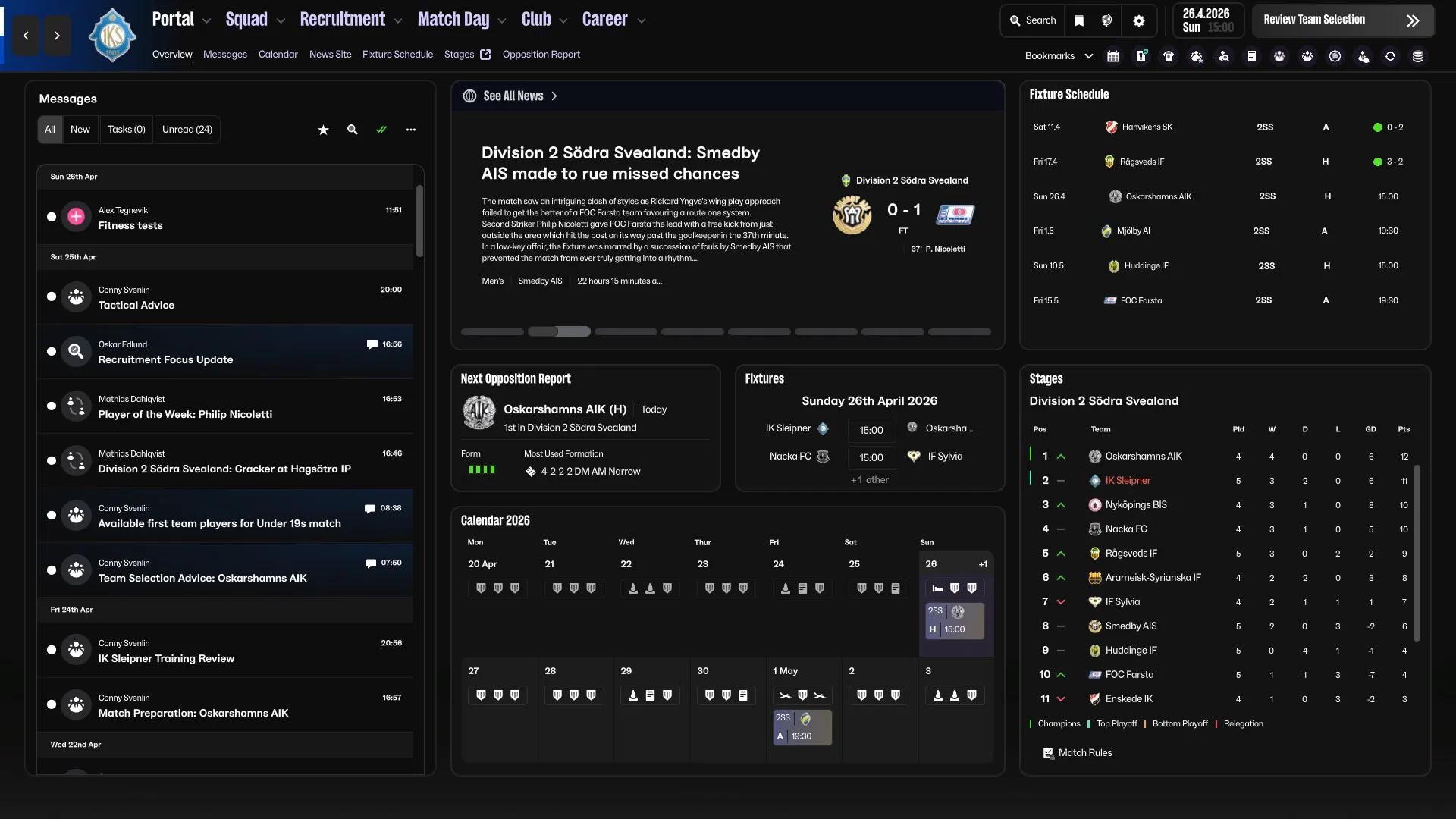Open settings gear in top bar

1139,20
